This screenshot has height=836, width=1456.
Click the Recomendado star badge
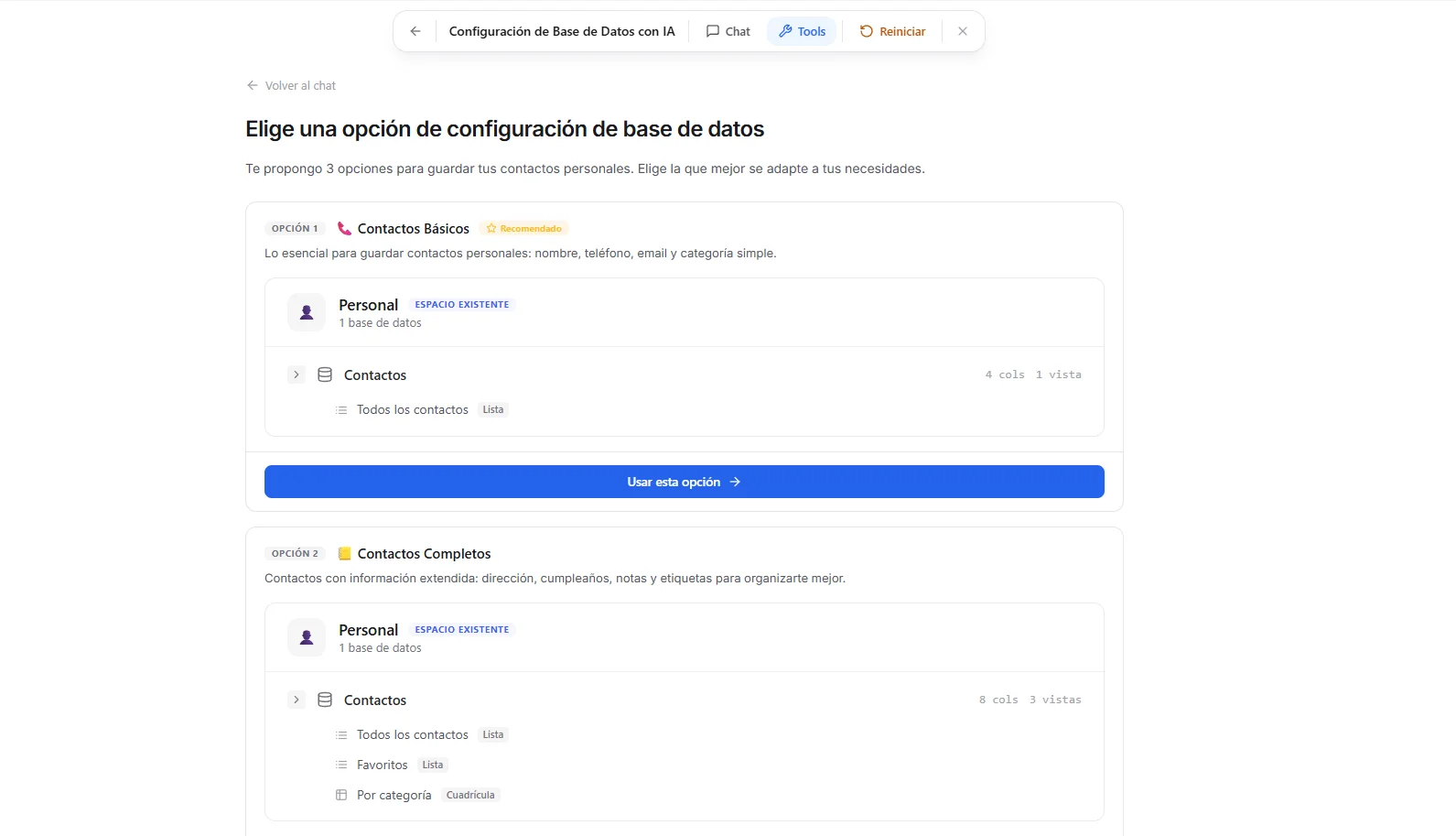[524, 228]
